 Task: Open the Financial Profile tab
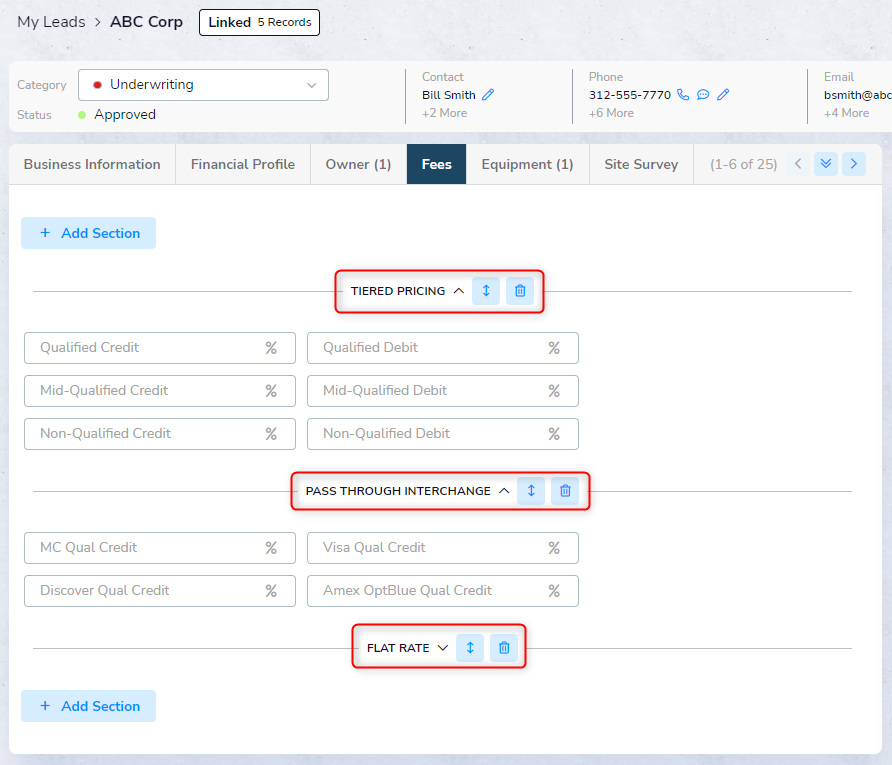(x=243, y=164)
